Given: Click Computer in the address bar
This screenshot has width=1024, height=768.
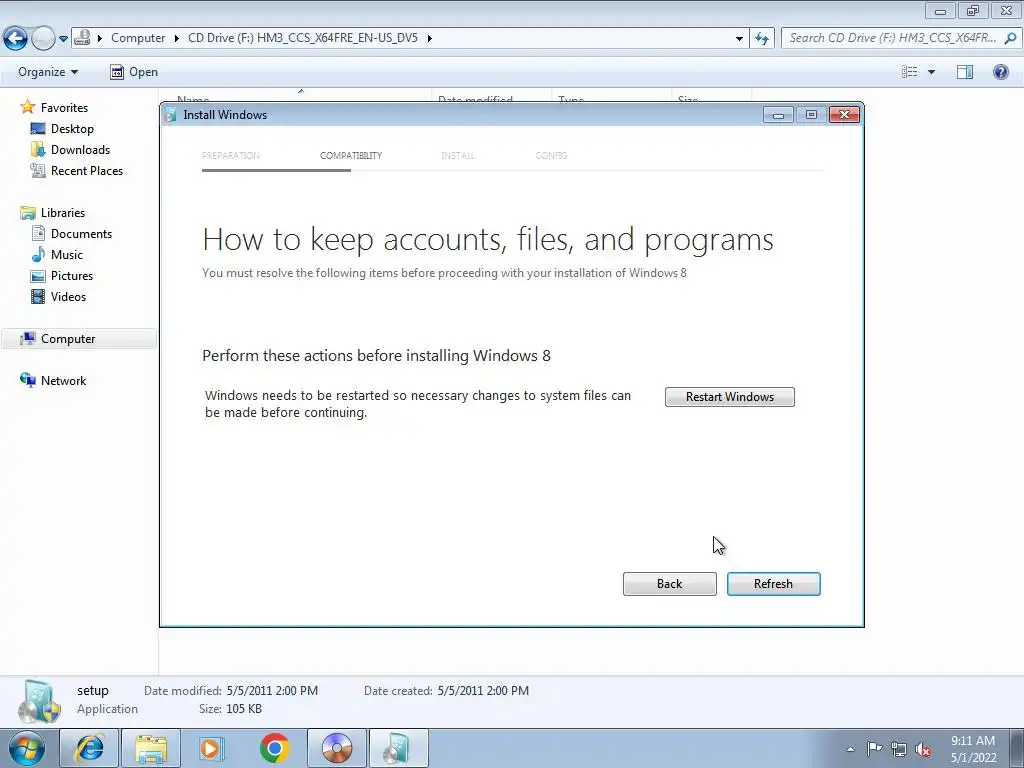Looking at the screenshot, I should coord(138,38).
